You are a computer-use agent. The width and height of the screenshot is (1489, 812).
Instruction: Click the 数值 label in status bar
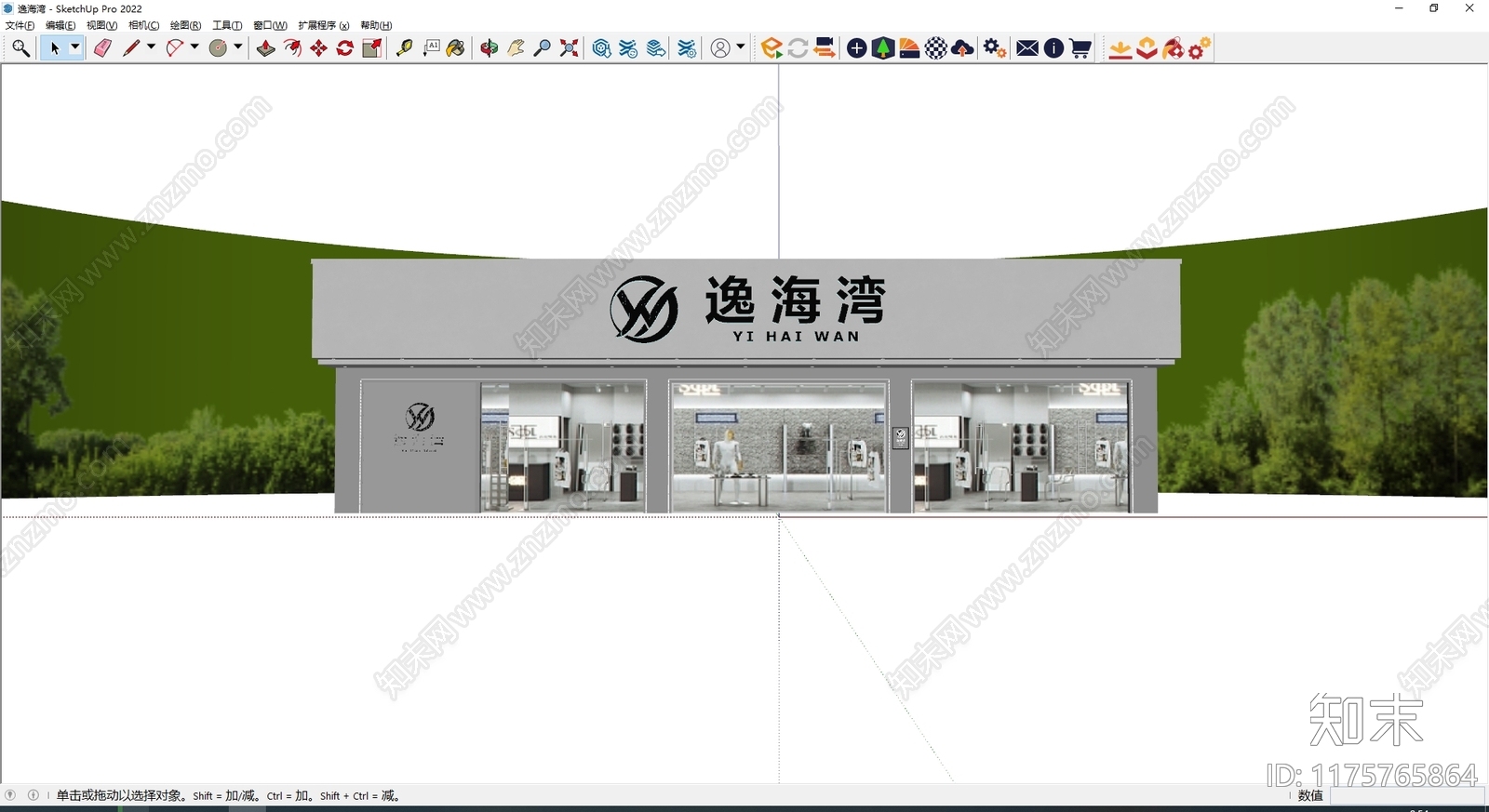click(1310, 795)
